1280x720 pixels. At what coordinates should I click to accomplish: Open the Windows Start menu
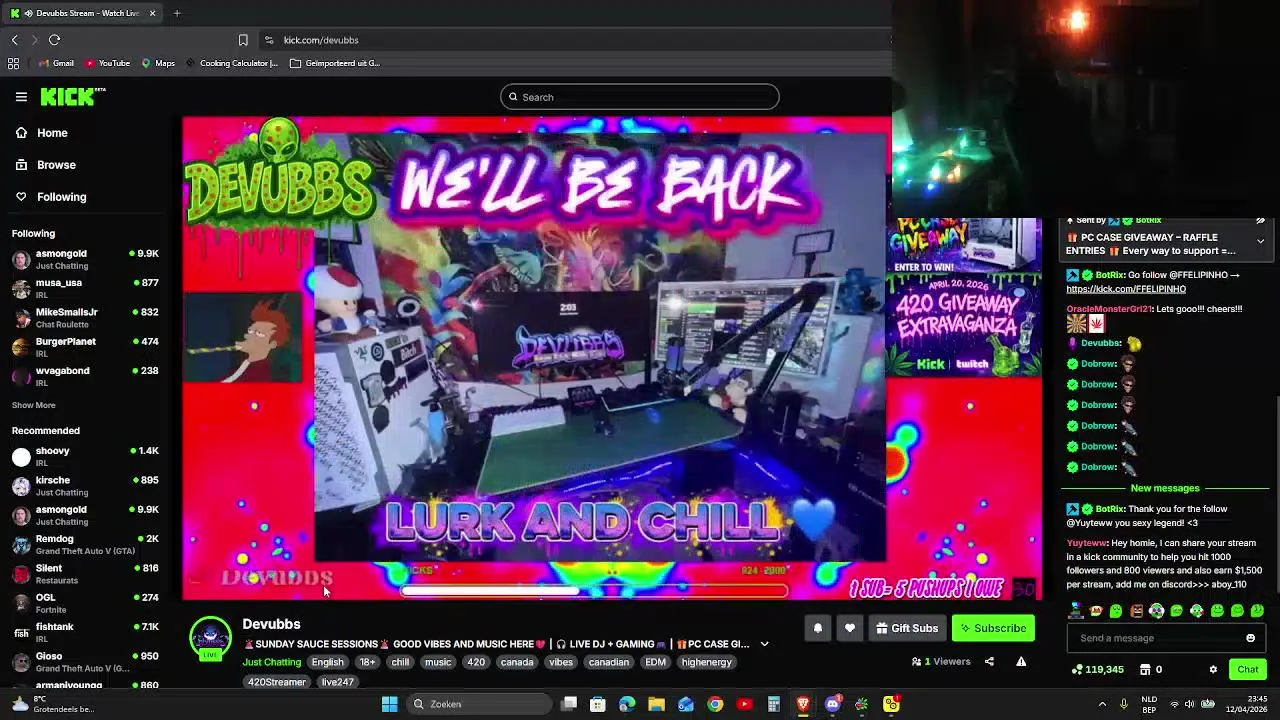(389, 704)
